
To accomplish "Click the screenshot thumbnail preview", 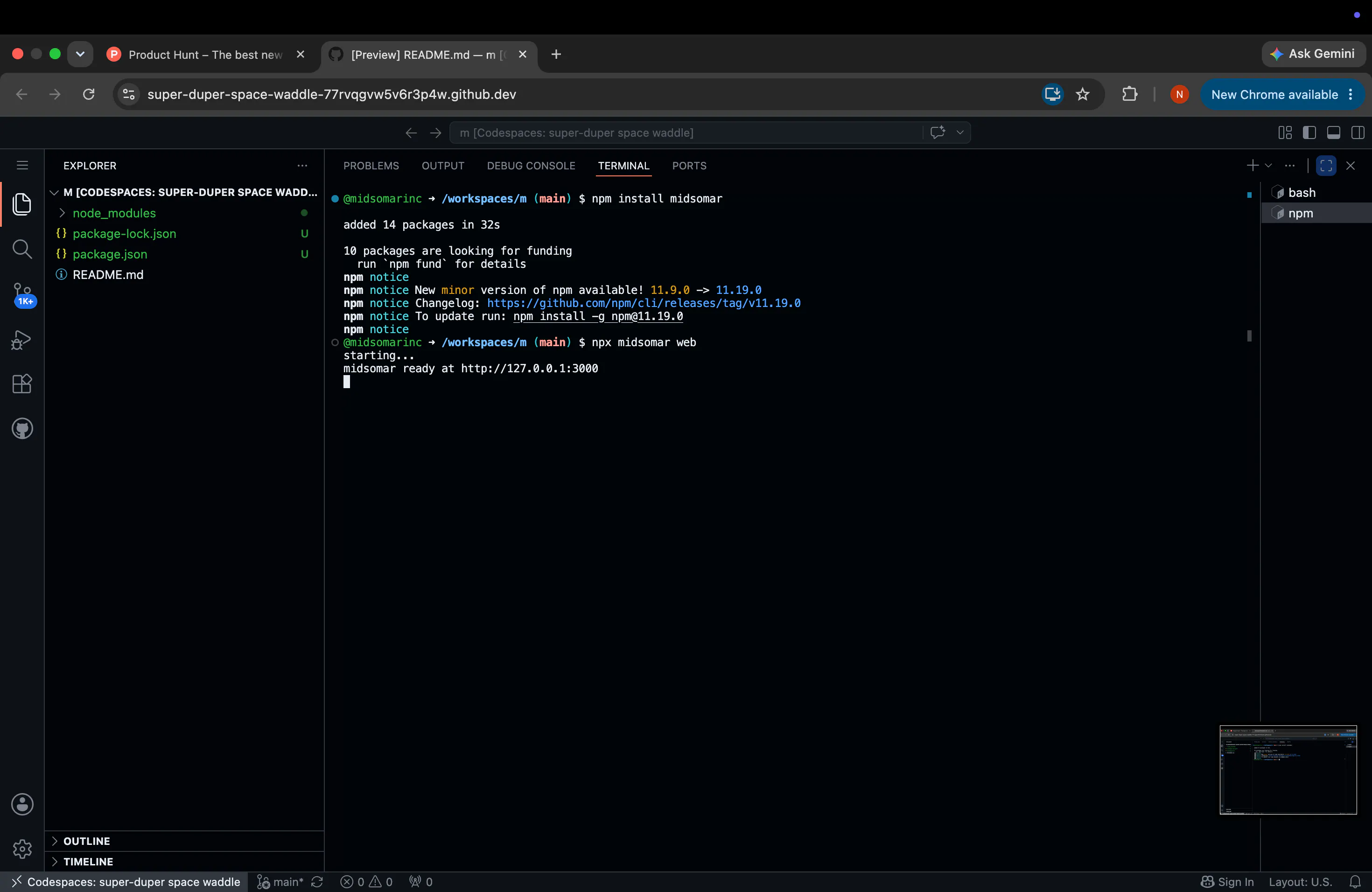I will coord(1288,769).
